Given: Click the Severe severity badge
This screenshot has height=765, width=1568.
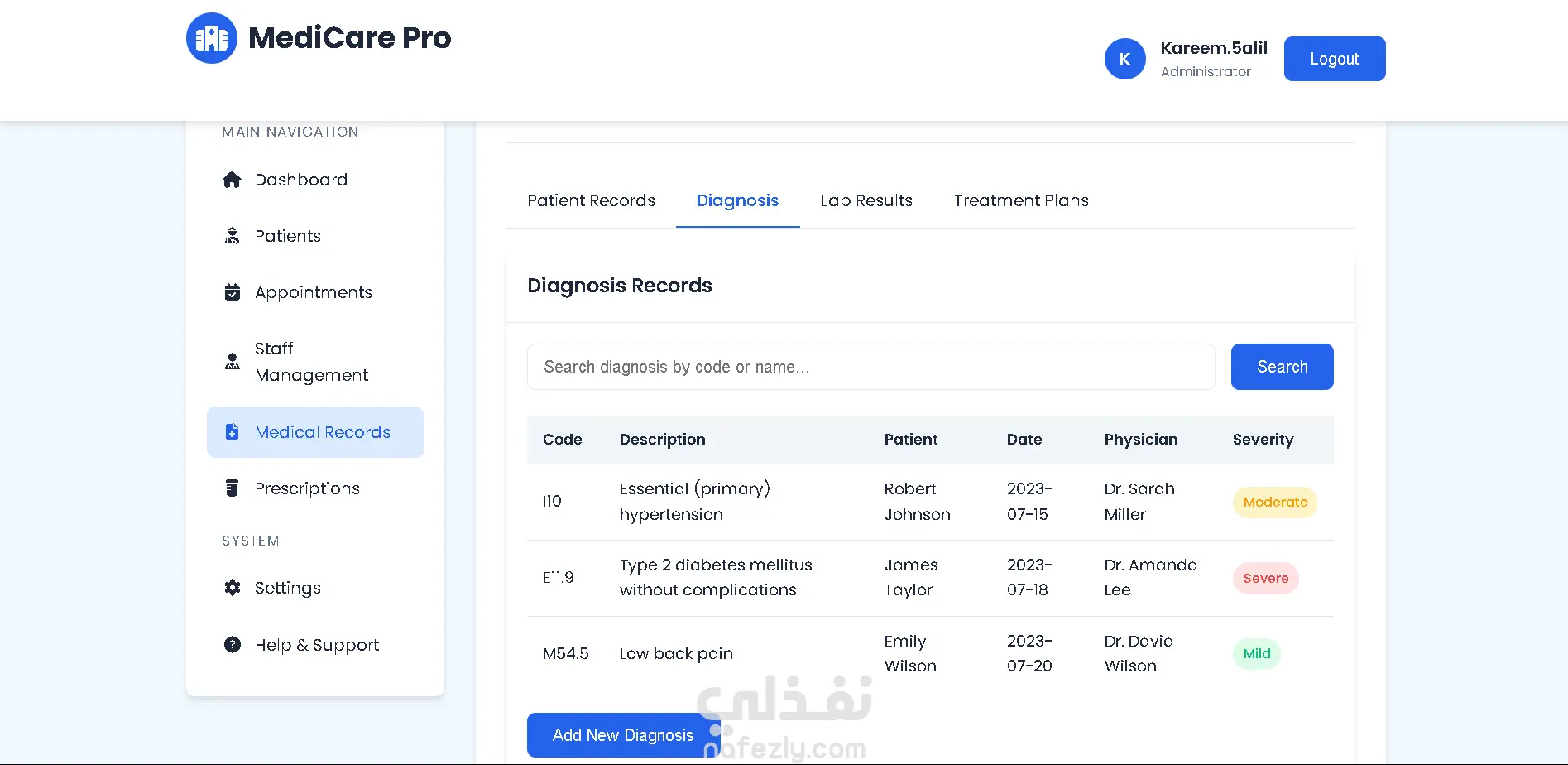Looking at the screenshot, I should pyautogui.click(x=1265, y=579).
